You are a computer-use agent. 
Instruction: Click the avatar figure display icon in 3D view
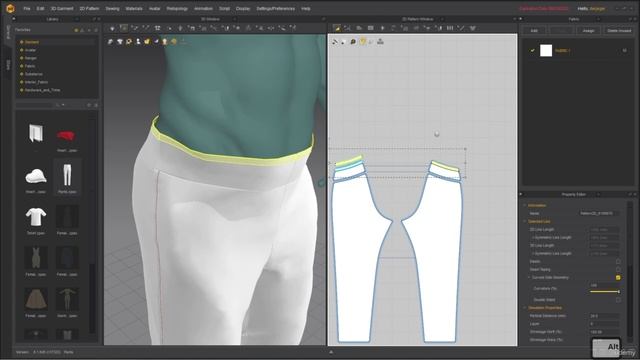[x=138, y=41]
